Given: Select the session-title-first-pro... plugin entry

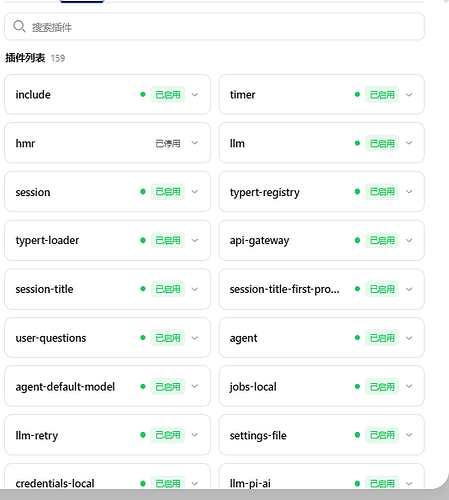Looking at the screenshot, I should click(322, 289).
